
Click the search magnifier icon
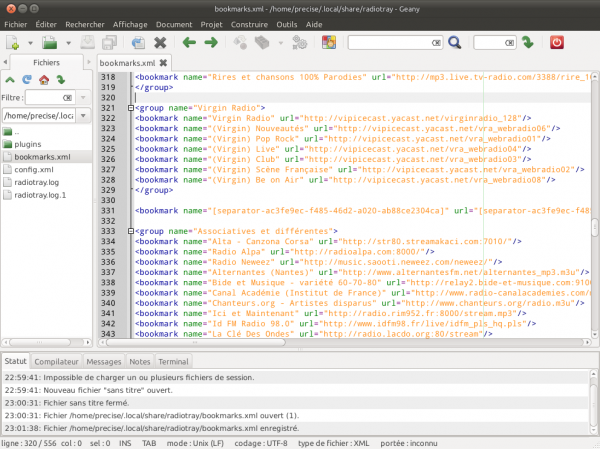[454, 42]
